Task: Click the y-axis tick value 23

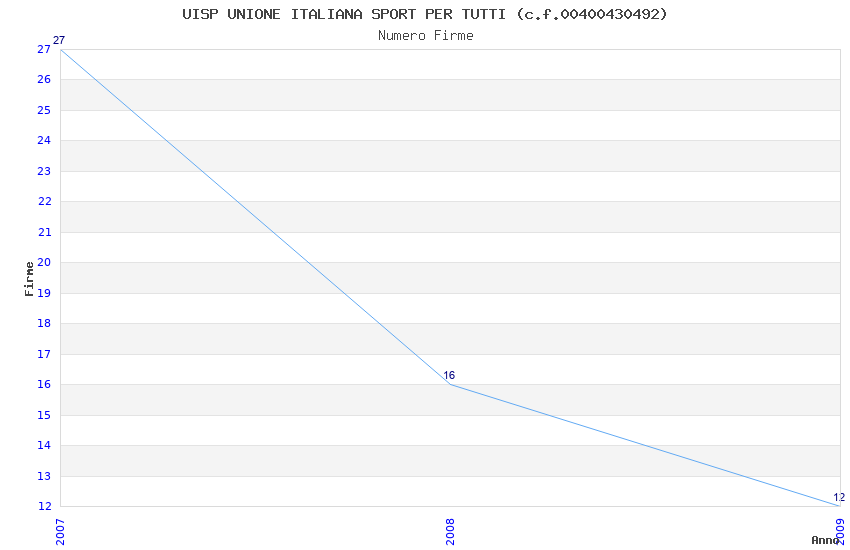Action: 44,171
